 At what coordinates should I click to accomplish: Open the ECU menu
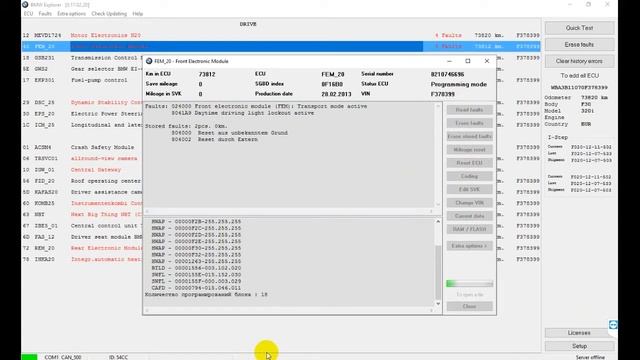28,14
